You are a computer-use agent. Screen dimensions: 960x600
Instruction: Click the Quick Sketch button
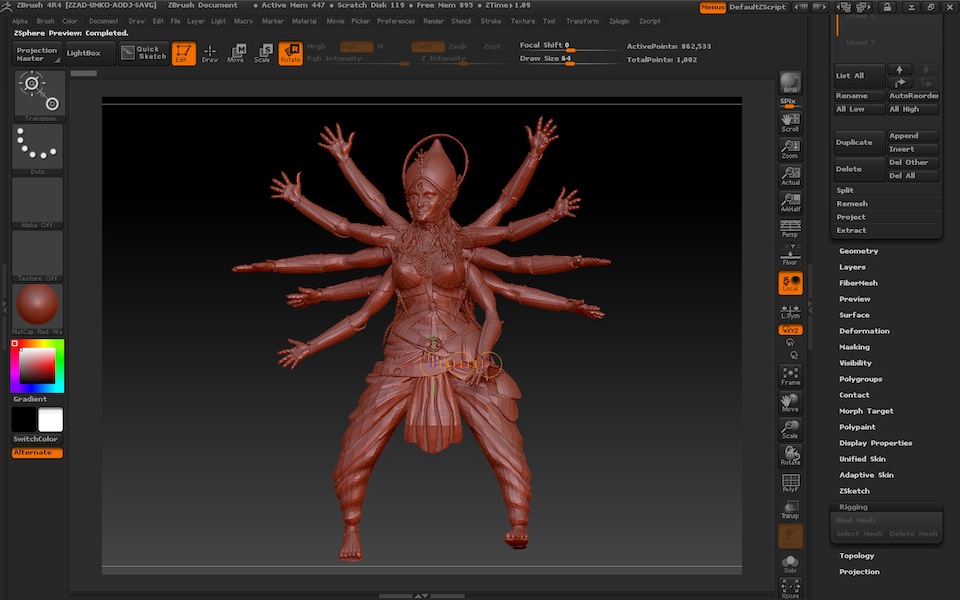pyautogui.click(x=144, y=53)
